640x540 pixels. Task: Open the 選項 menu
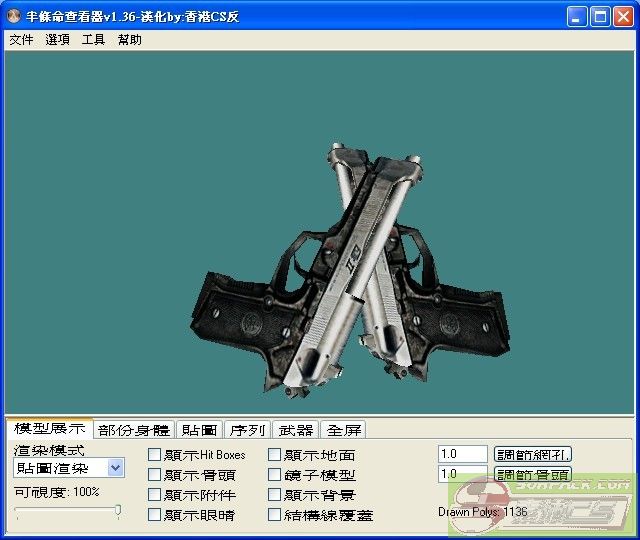coord(57,40)
